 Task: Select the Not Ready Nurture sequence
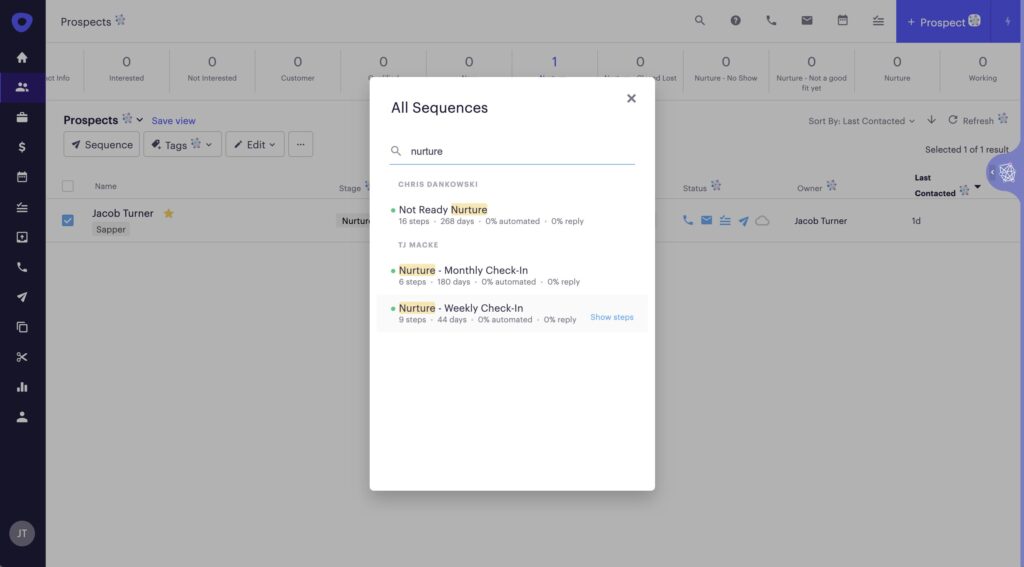pyautogui.click(x=512, y=214)
